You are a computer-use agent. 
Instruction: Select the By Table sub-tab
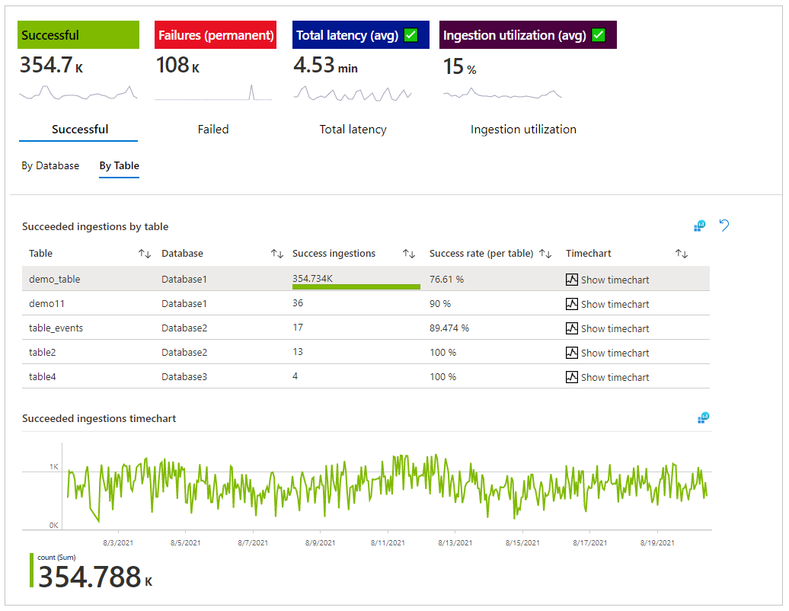point(119,166)
